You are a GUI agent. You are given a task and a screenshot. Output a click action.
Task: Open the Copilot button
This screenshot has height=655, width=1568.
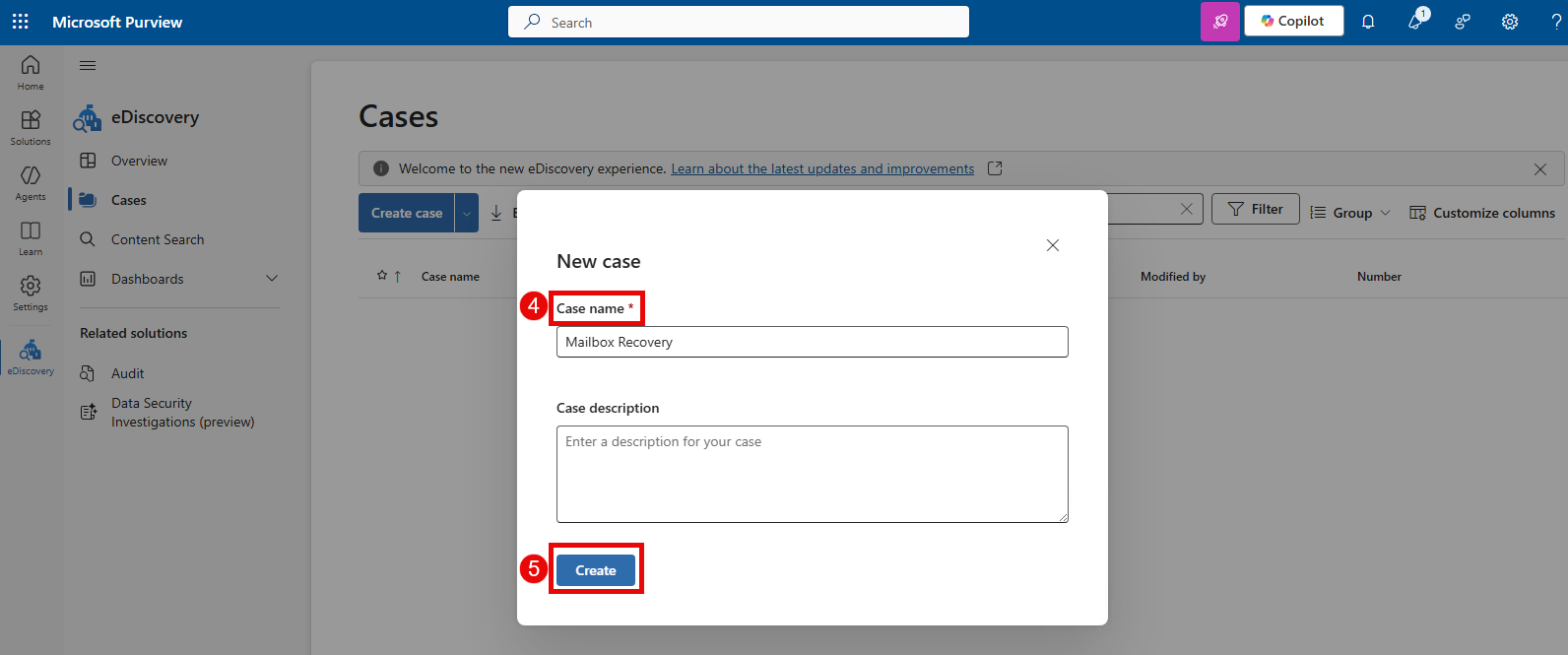point(1293,22)
